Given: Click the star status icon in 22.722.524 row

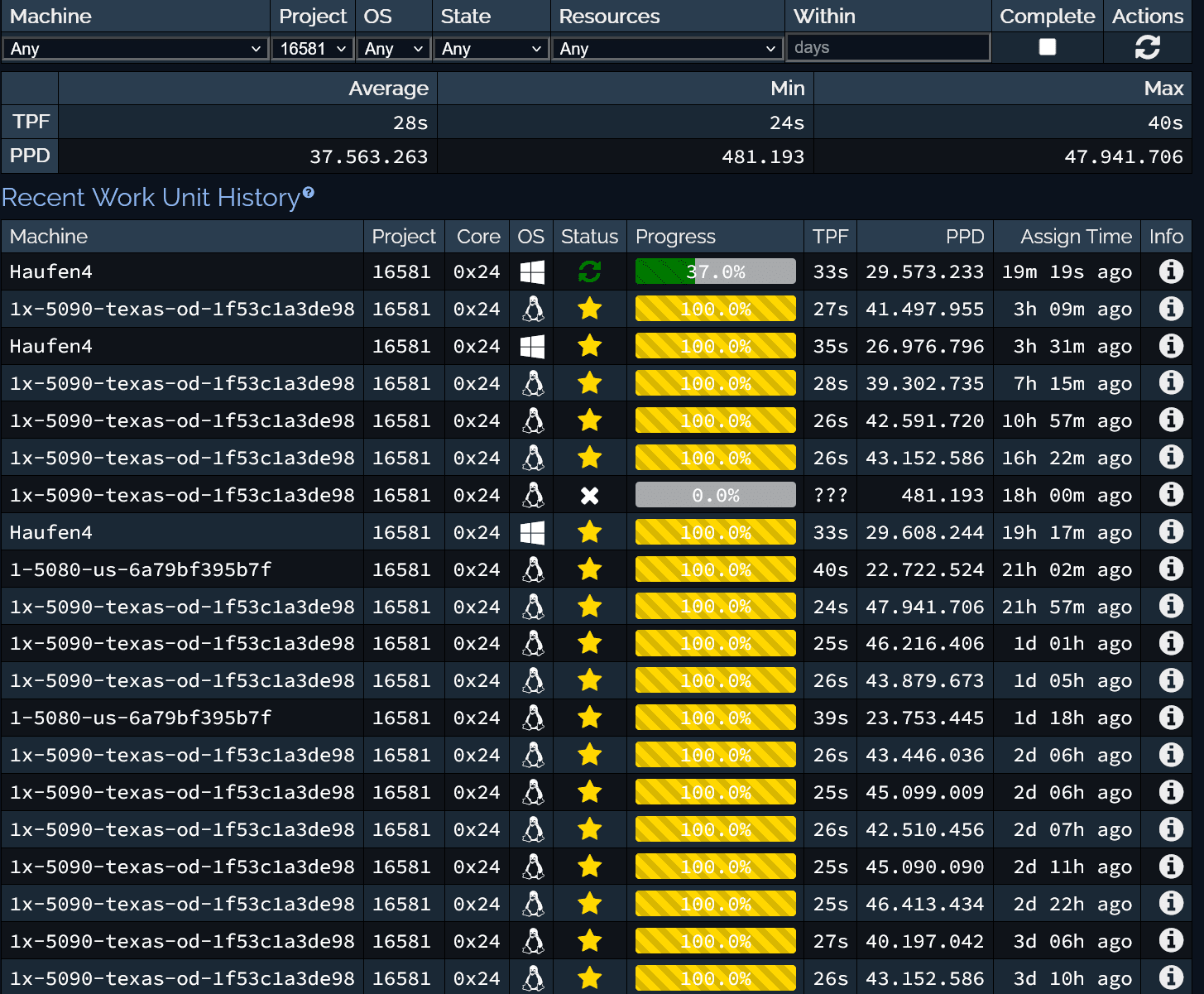Looking at the screenshot, I should coord(589,569).
